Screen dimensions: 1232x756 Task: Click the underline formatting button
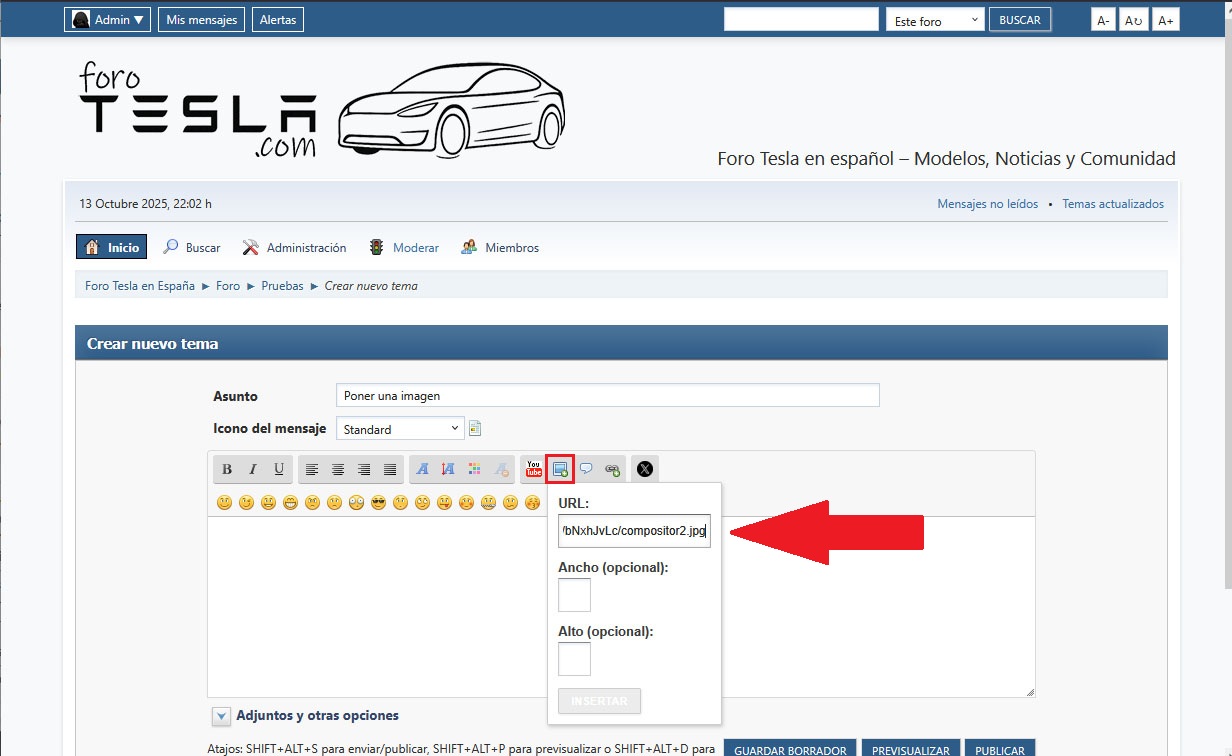pyautogui.click(x=279, y=469)
